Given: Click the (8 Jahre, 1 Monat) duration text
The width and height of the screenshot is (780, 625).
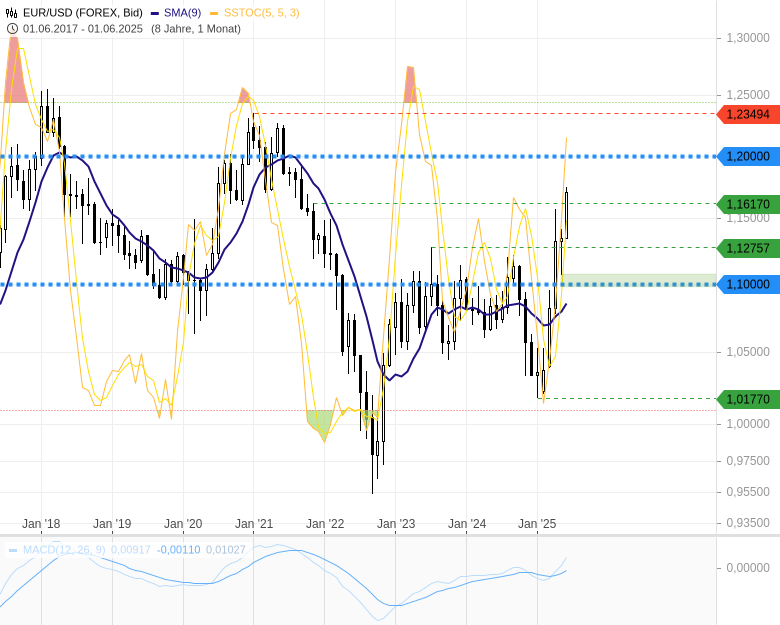Looking at the screenshot, I should pyautogui.click(x=196, y=29).
